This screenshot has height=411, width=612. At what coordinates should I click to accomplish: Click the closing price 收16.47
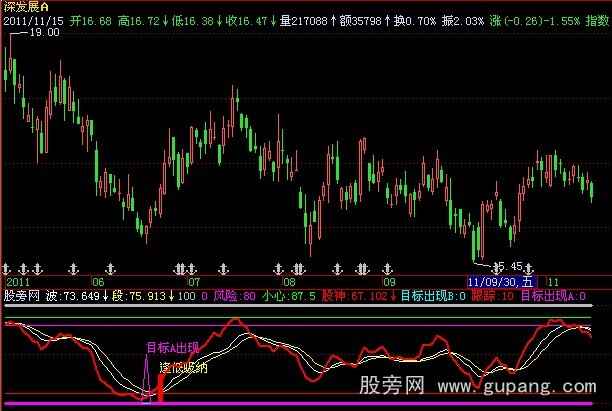[x=246, y=21]
